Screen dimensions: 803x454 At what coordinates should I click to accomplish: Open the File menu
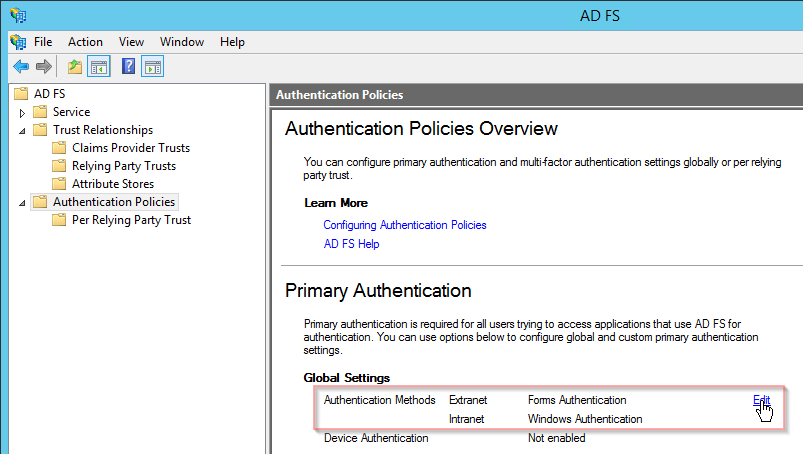43,42
